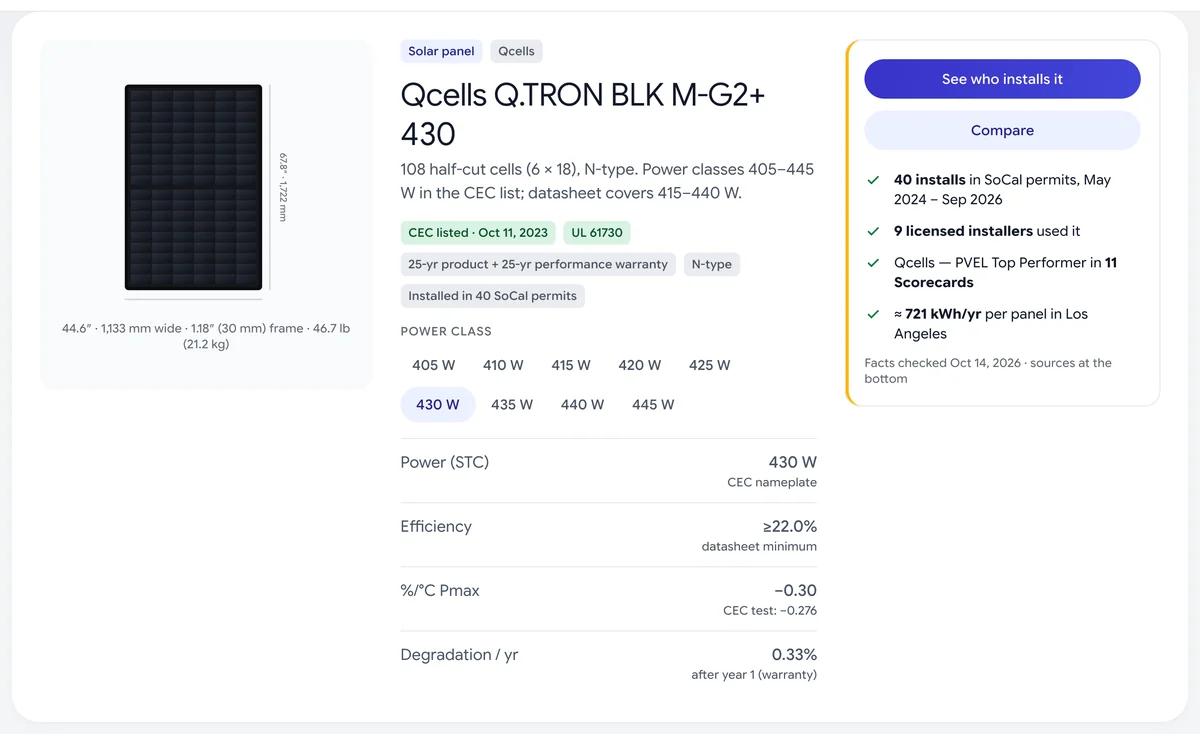Choose the 415 W power class
The image size is (1200, 734).
(571, 365)
